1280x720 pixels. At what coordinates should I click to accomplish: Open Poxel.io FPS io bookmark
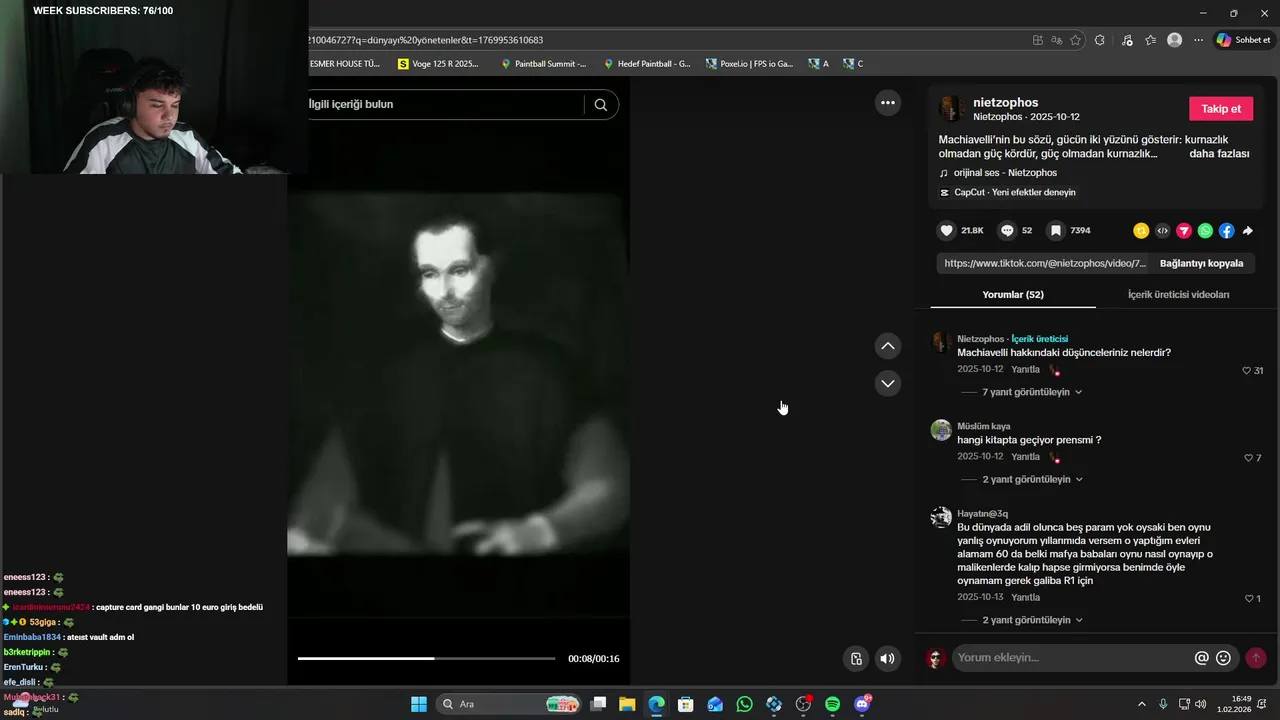(749, 63)
